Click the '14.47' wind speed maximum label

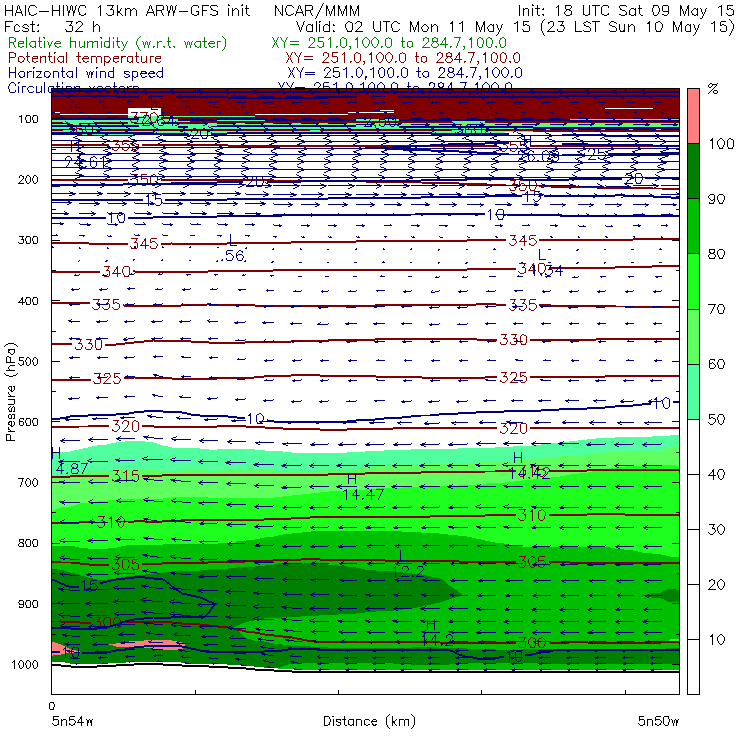pyautogui.click(x=363, y=495)
